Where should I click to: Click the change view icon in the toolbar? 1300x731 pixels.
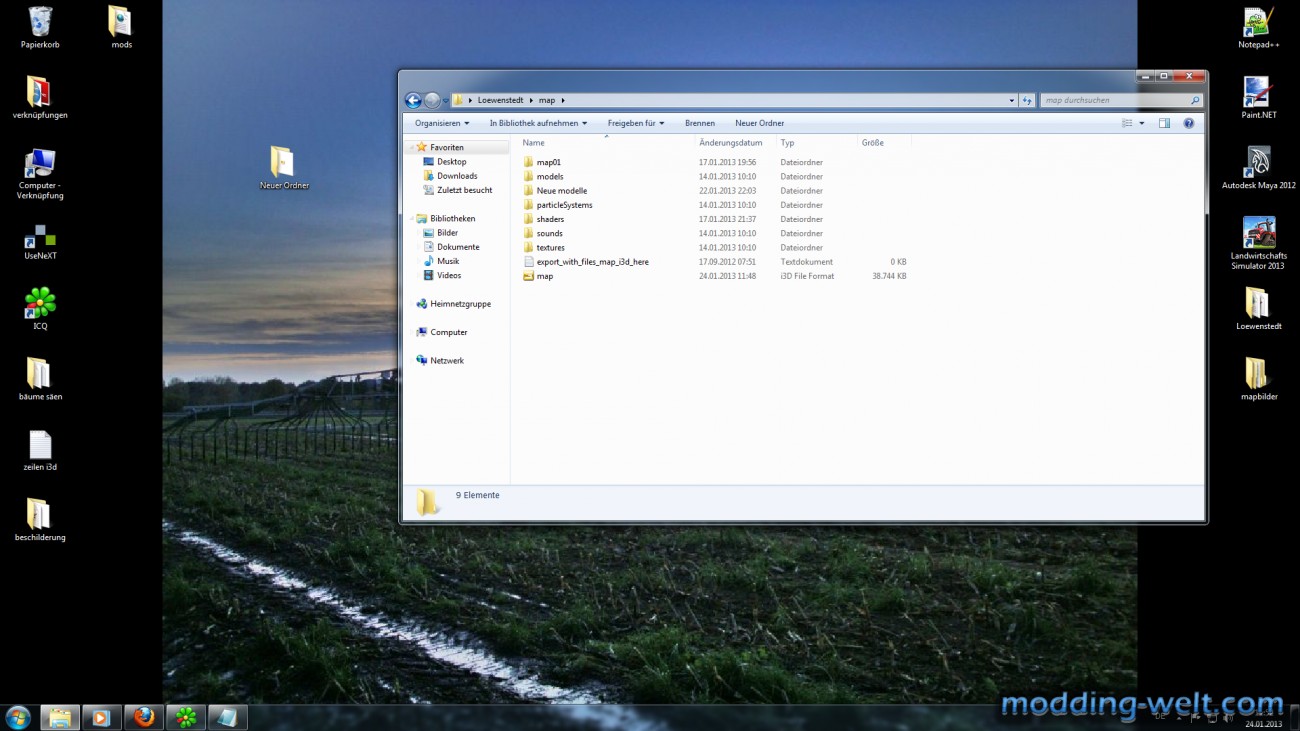(x=1127, y=123)
